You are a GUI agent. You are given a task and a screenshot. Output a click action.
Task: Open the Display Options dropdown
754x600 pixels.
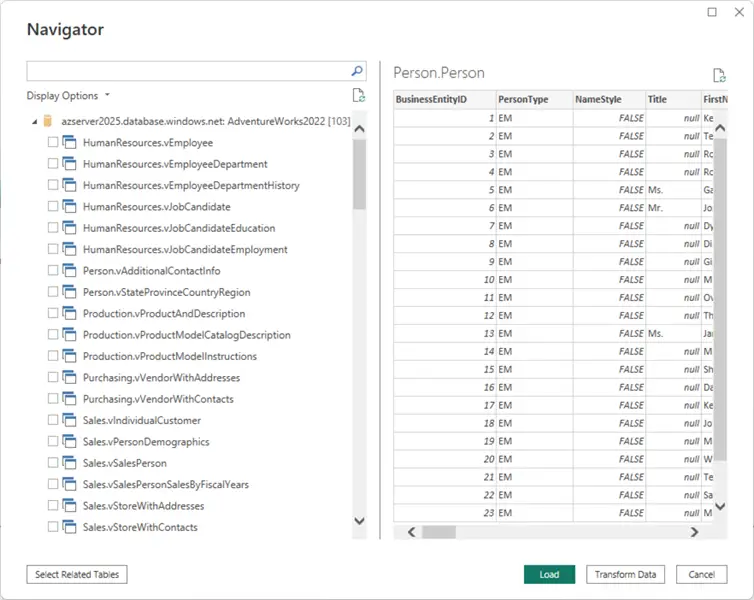coord(68,96)
